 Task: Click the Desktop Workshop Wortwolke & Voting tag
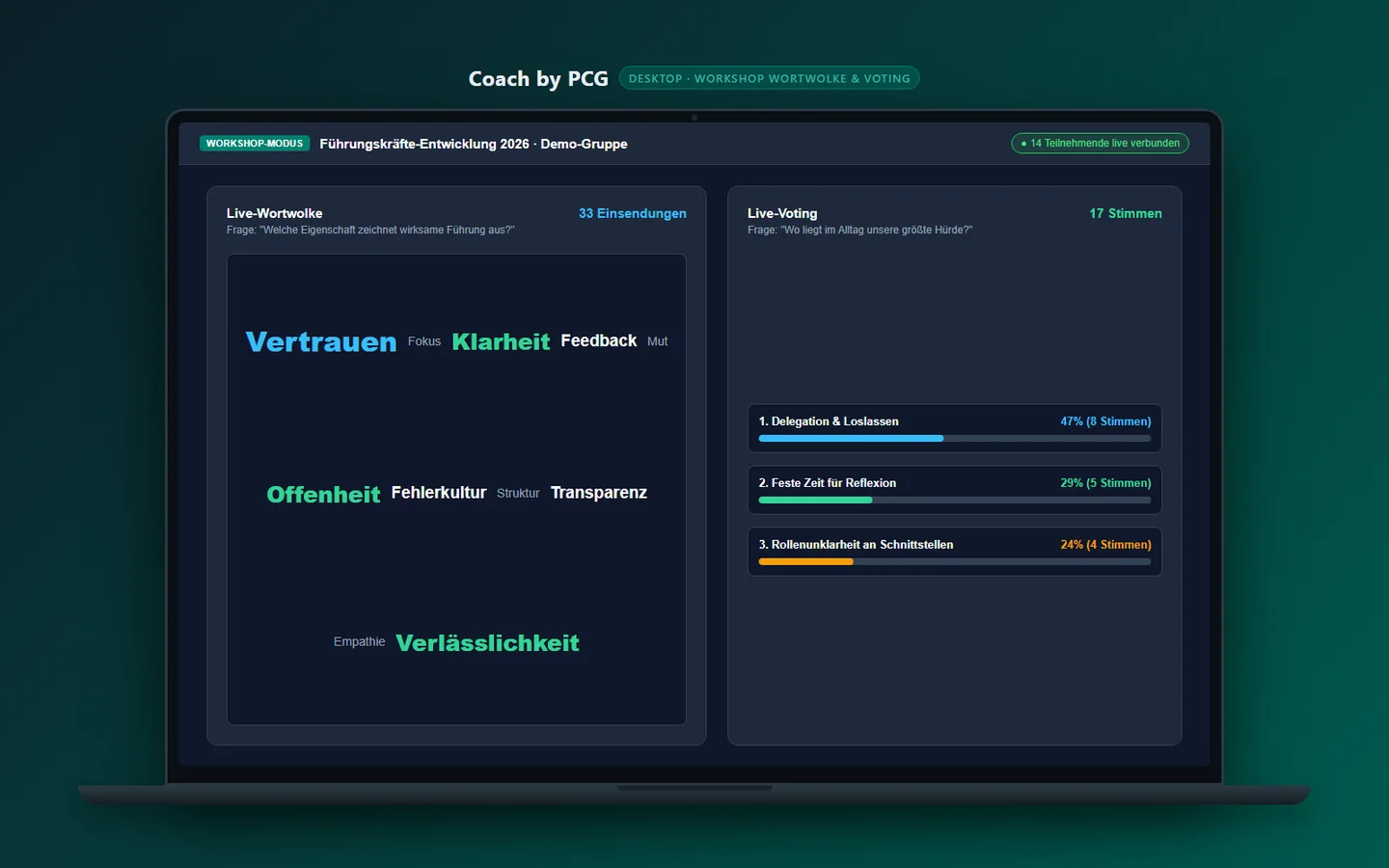tap(769, 78)
